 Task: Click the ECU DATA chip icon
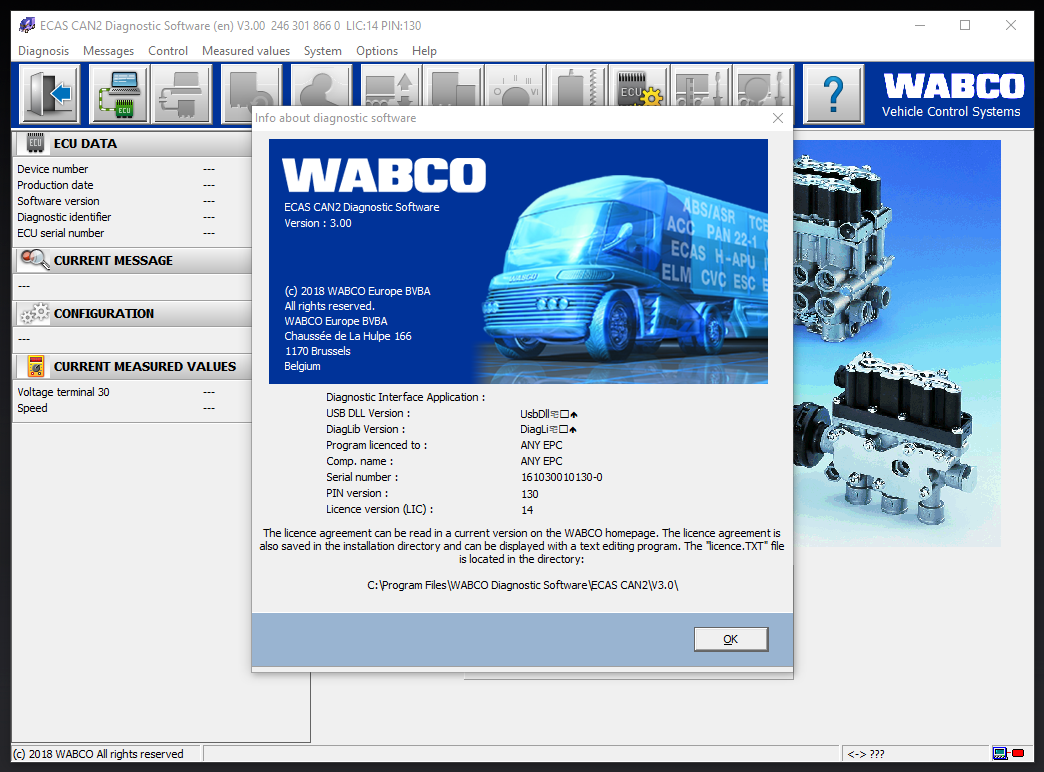click(x=35, y=143)
